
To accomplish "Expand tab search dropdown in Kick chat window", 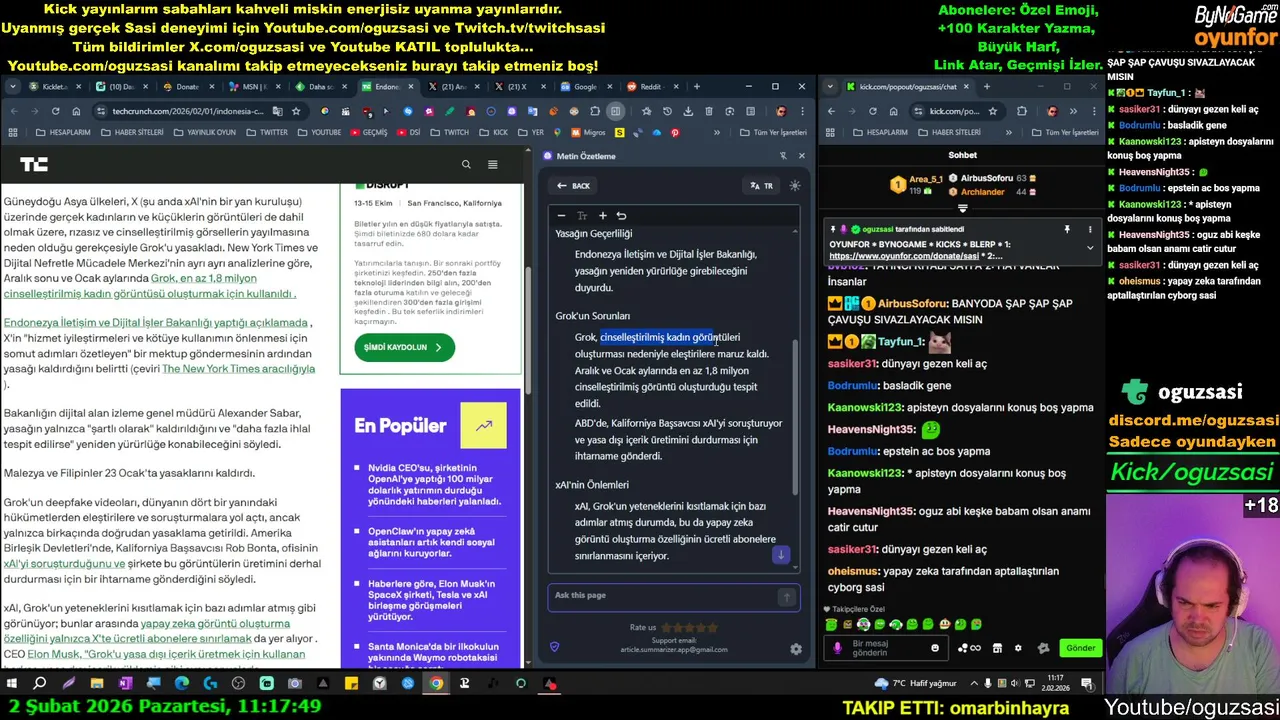I will click(830, 87).
